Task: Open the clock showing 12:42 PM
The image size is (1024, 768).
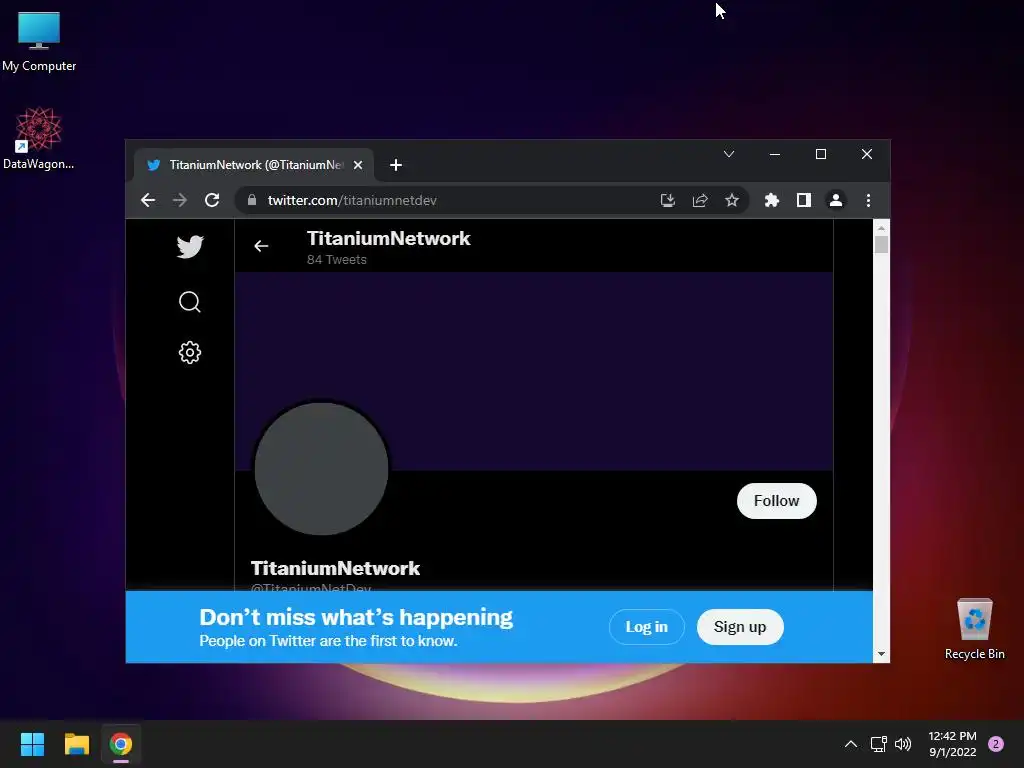Action: 952,744
